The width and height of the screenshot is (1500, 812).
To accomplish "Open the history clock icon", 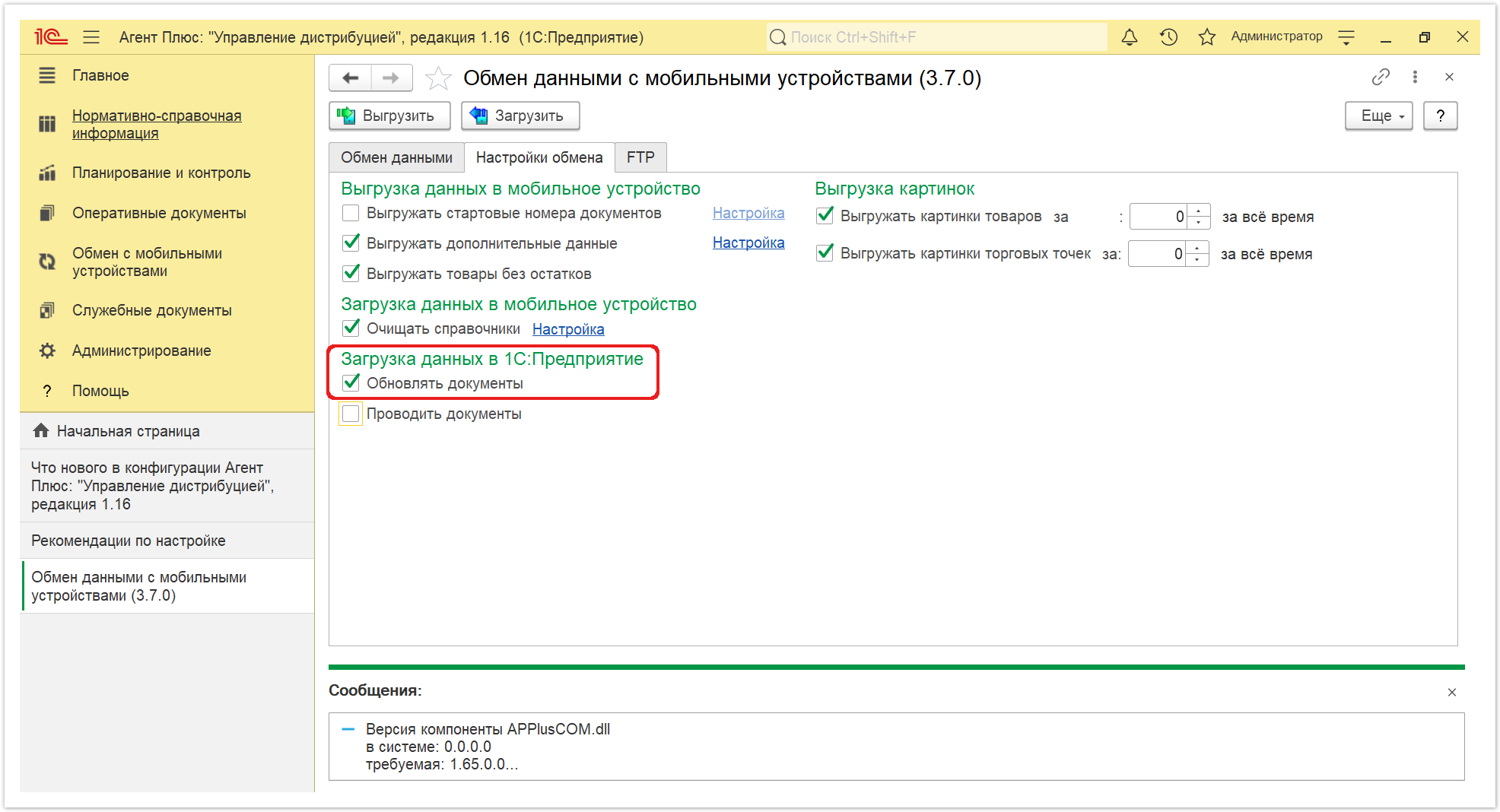I will (x=1168, y=36).
